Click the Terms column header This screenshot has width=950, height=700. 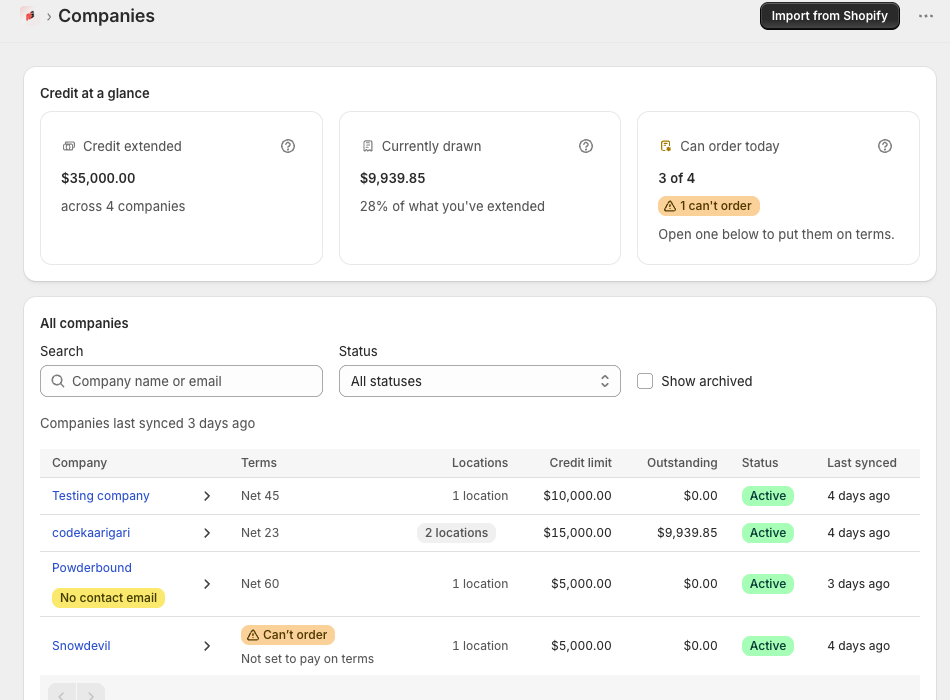pos(259,463)
